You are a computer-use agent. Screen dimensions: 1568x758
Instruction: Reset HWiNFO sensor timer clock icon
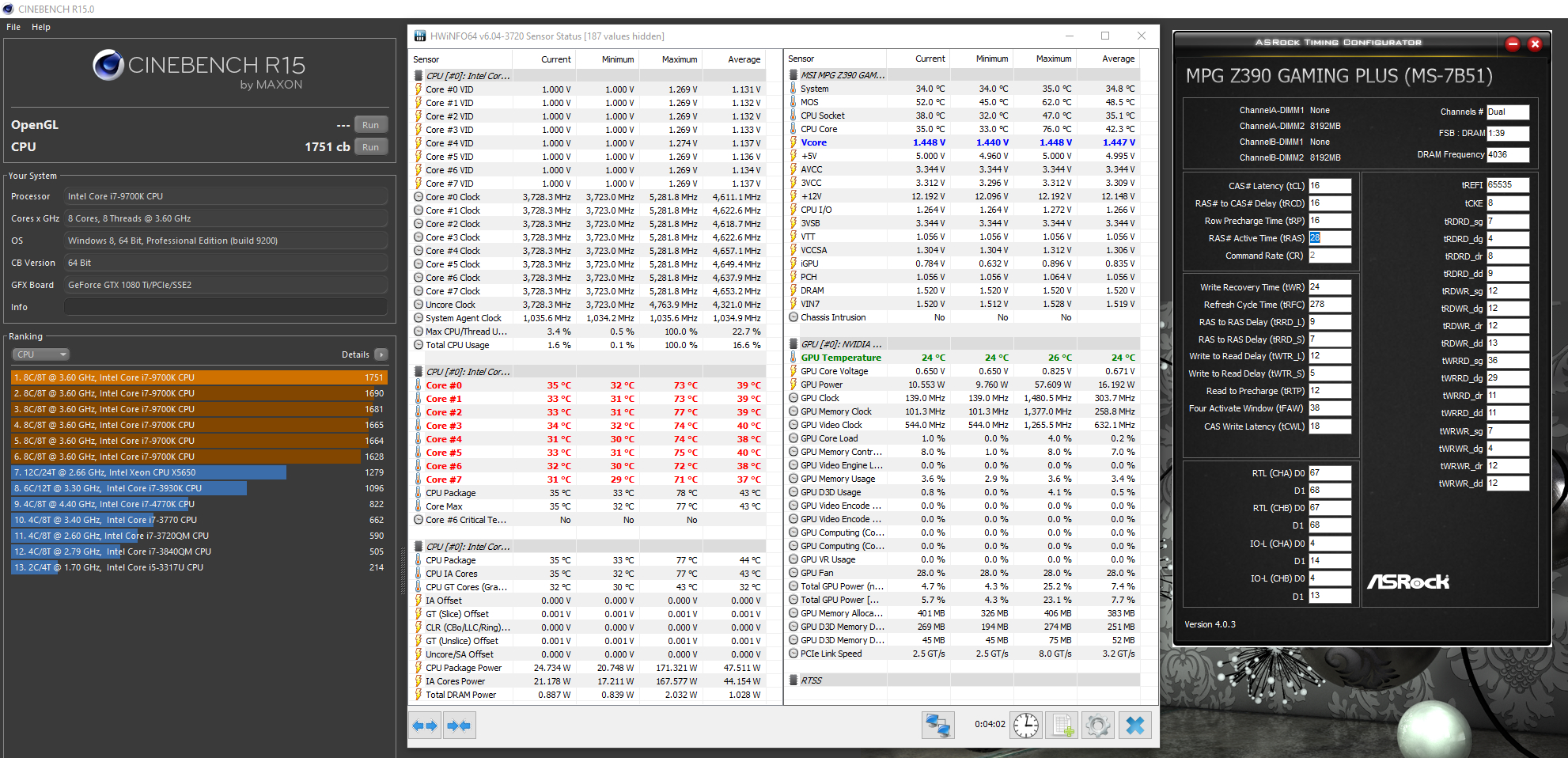pyautogui.click(x=1026, y=726)
